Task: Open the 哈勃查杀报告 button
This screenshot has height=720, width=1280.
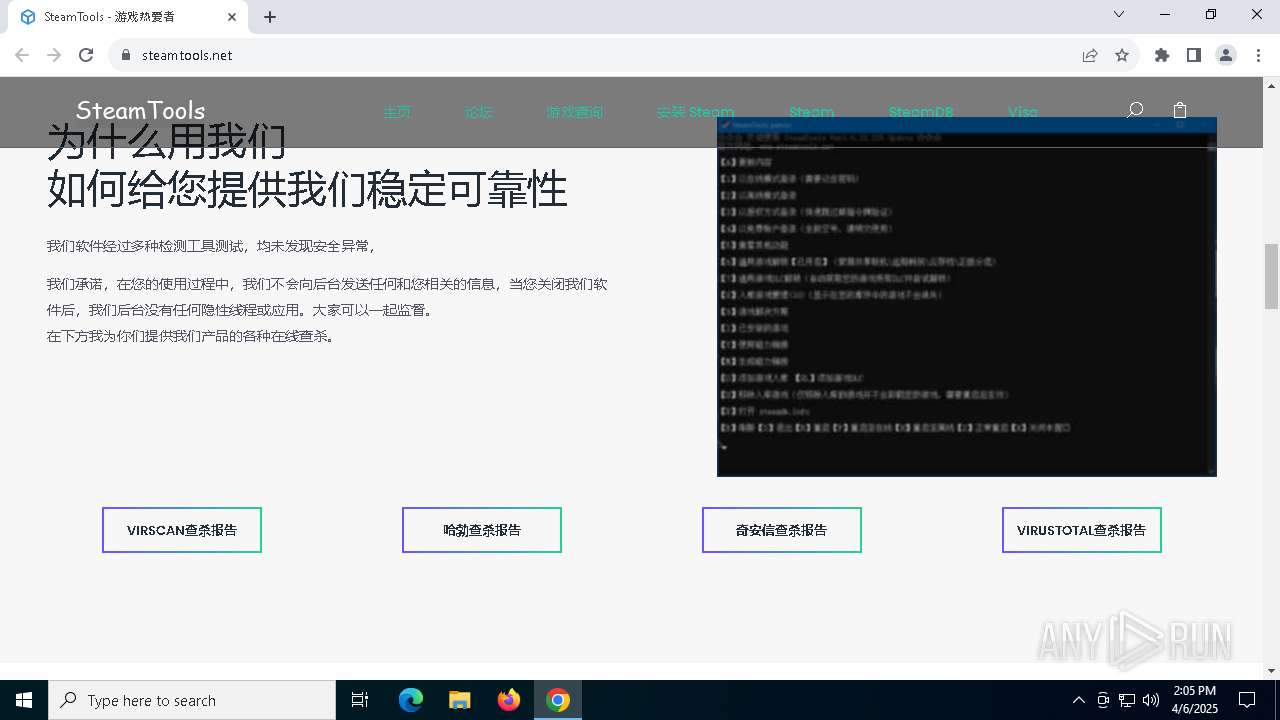Action: coord(482,530)
